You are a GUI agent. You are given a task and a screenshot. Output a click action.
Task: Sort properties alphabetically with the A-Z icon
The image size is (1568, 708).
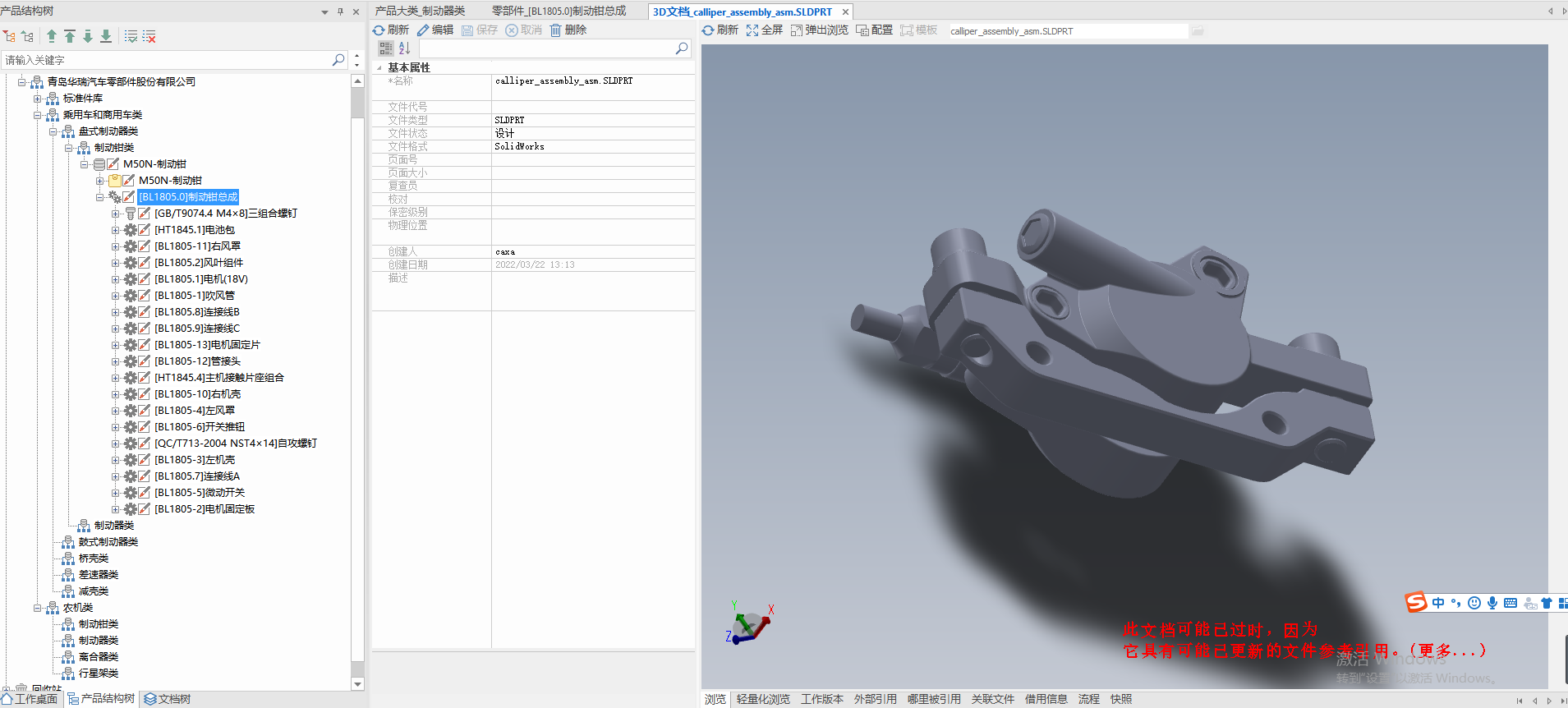tap(404, 48)
